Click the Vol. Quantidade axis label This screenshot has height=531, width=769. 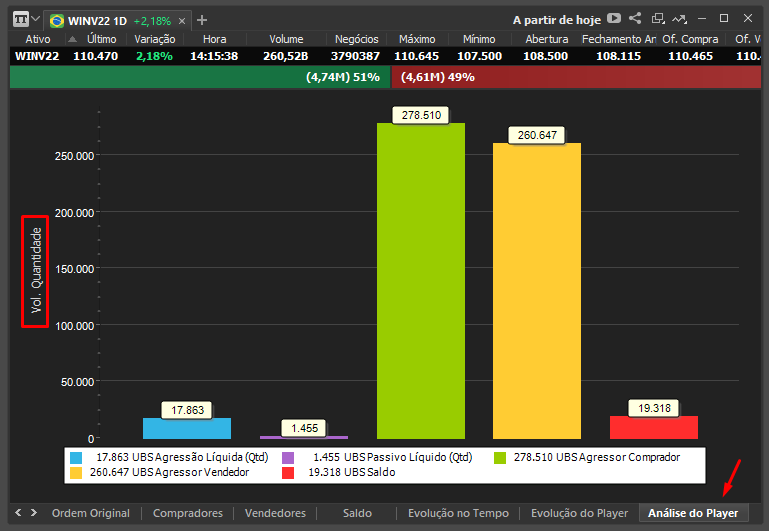[x=36, y=271]
